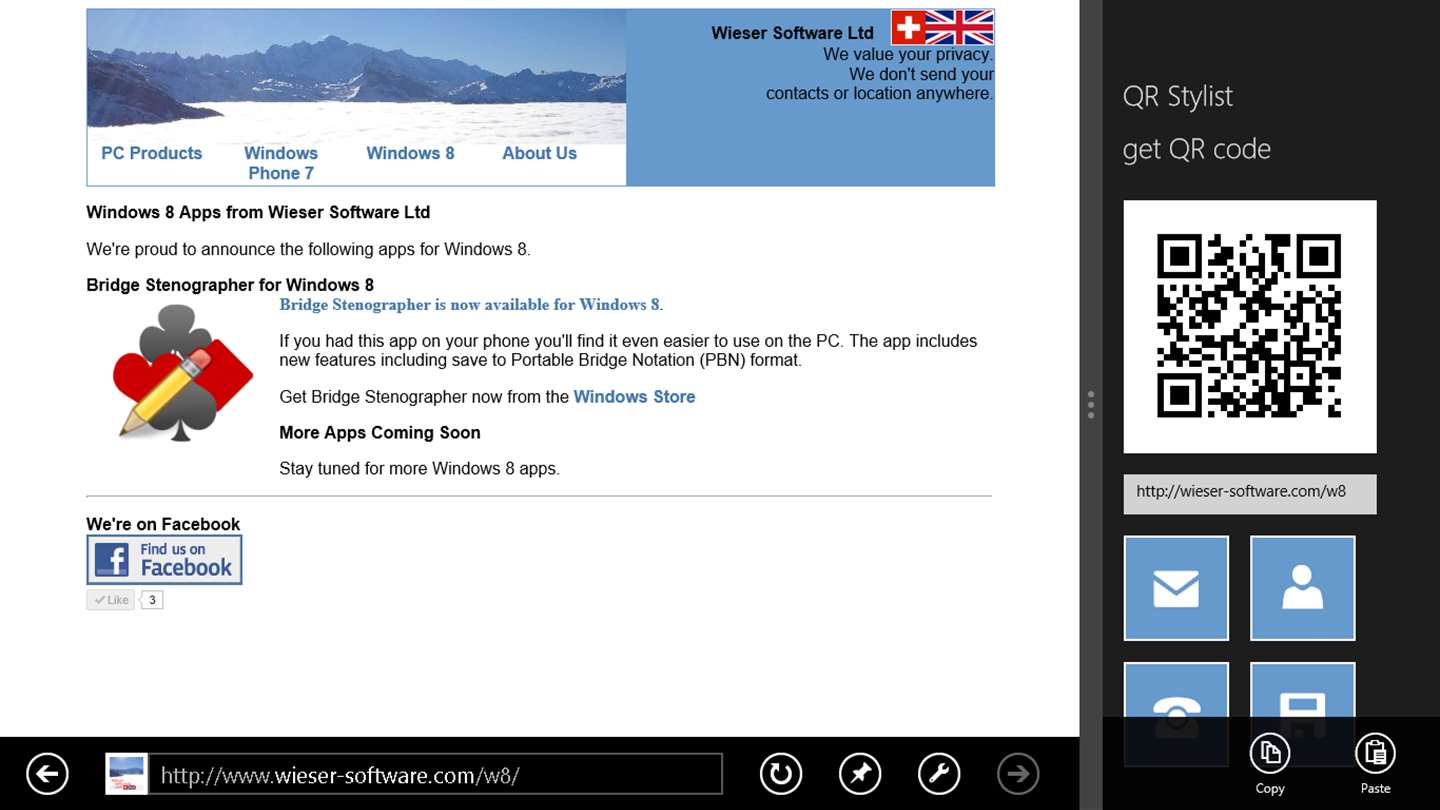Screen dimensions: 1440x810
Task: Click the mountain header banner image
Action: (357, 76)
